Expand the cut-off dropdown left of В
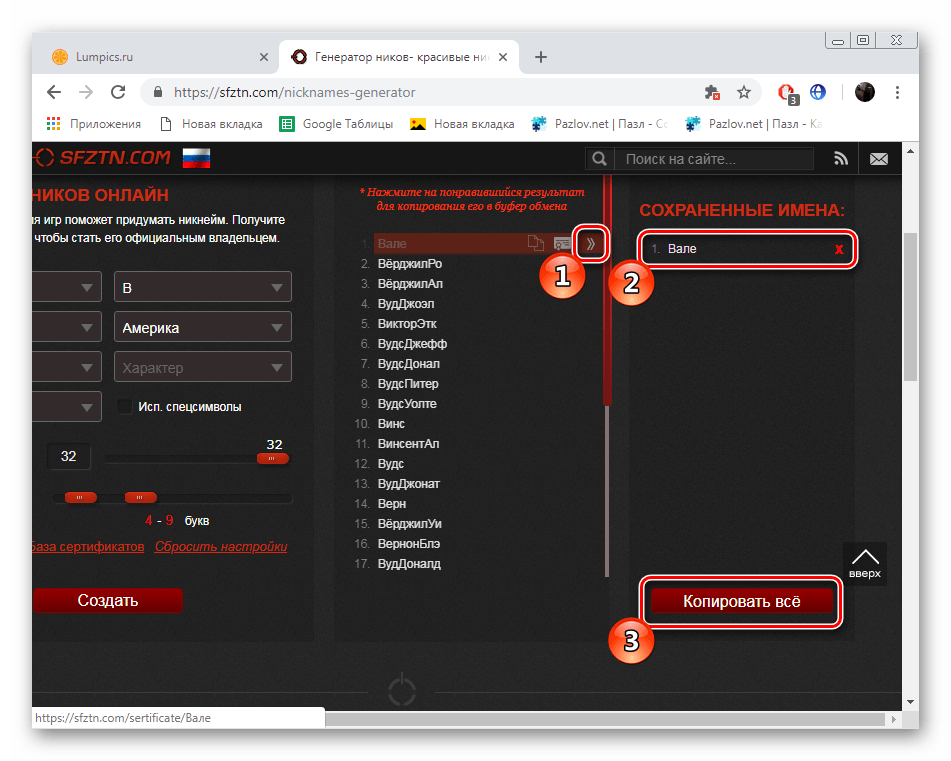 [67, 287]
